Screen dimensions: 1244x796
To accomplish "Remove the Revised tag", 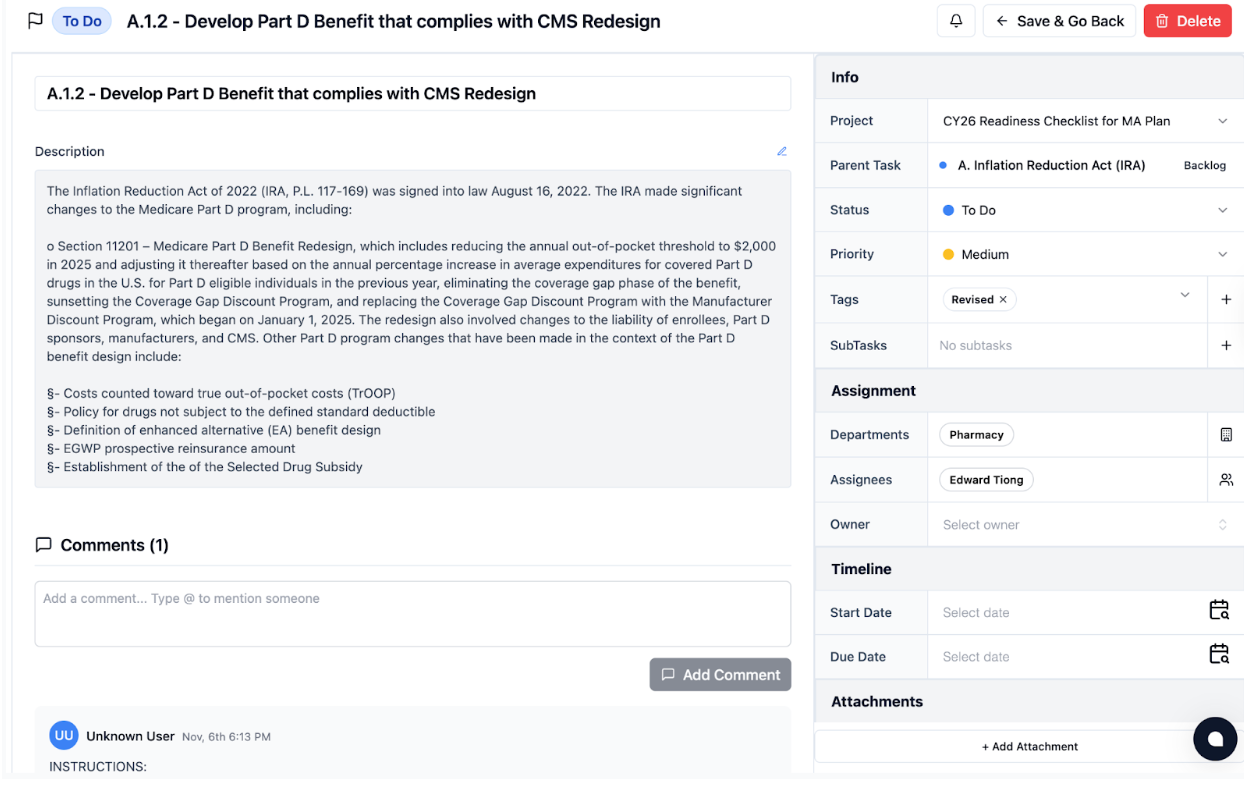I will [1003, 299].
